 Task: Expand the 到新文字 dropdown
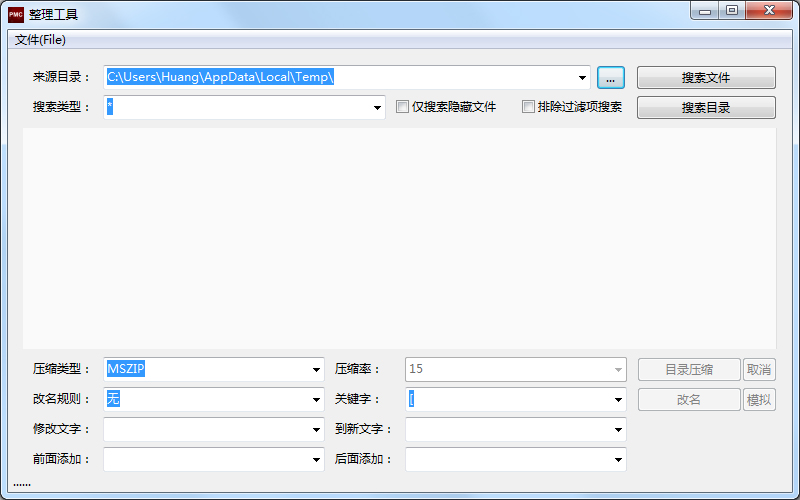tap(618, 430)
